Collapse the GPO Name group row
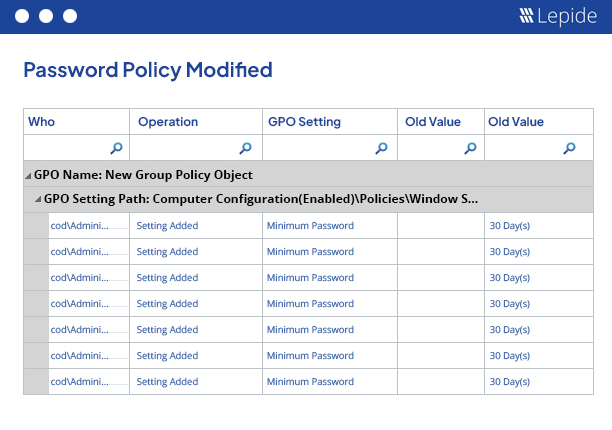Viewport: 612px width, 430px height. (x=28, y=176)
